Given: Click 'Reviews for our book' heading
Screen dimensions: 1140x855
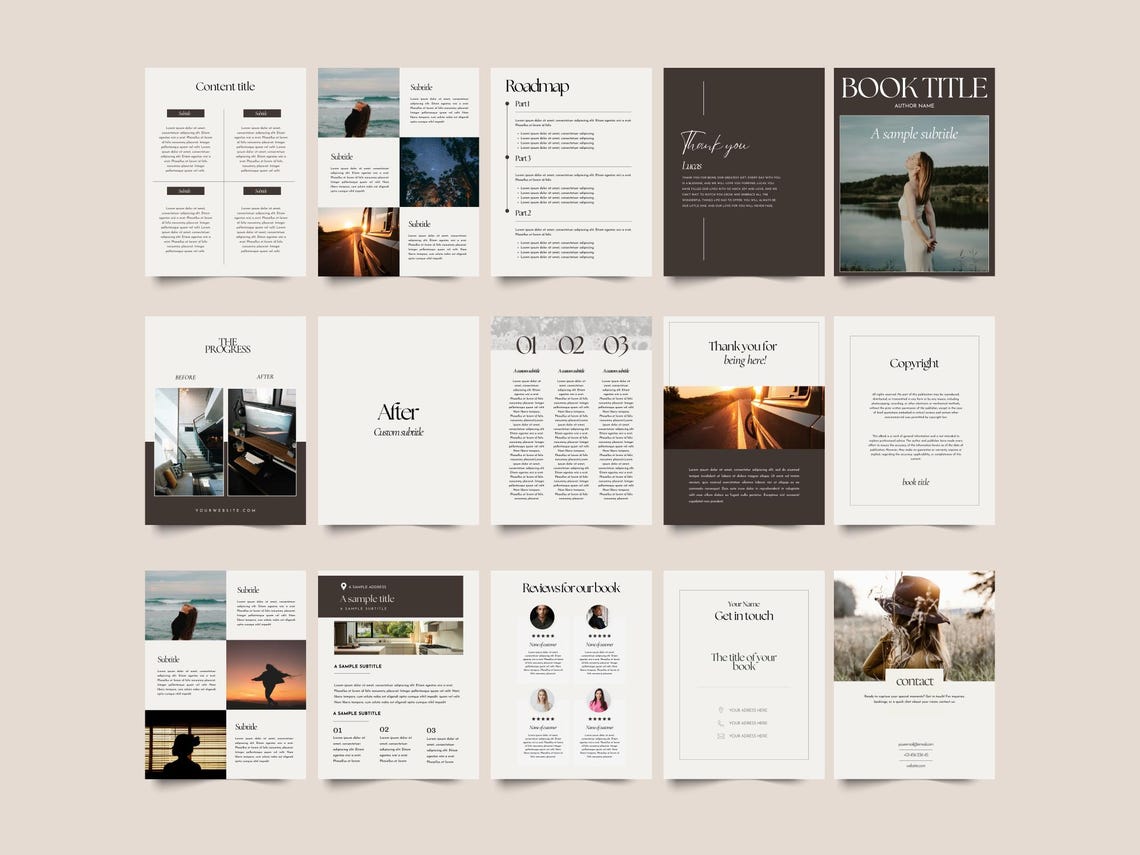Looking at the screenshot, I should (571, 587).
